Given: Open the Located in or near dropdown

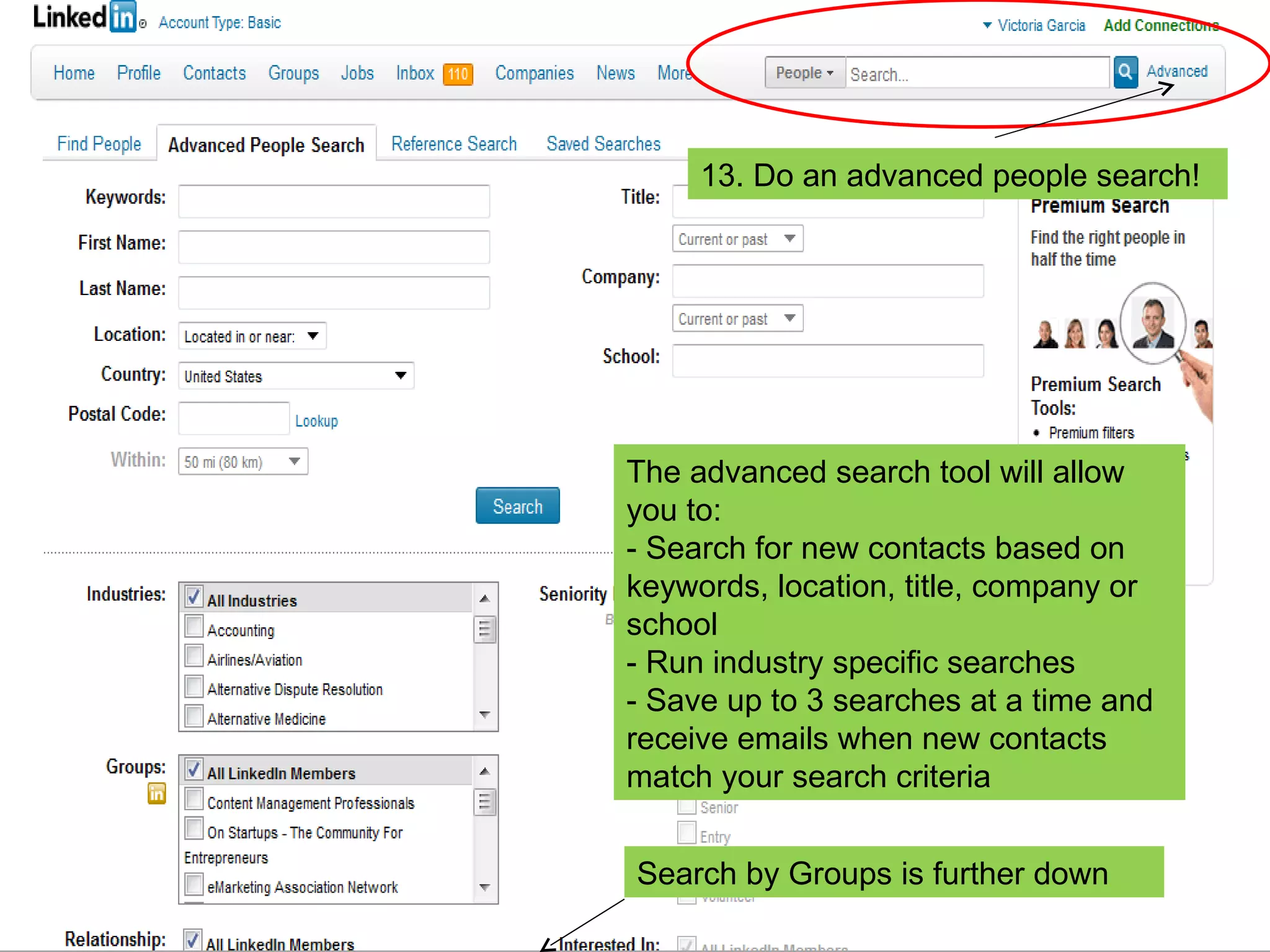Looking at the screenshot, I should coord(252,336).
